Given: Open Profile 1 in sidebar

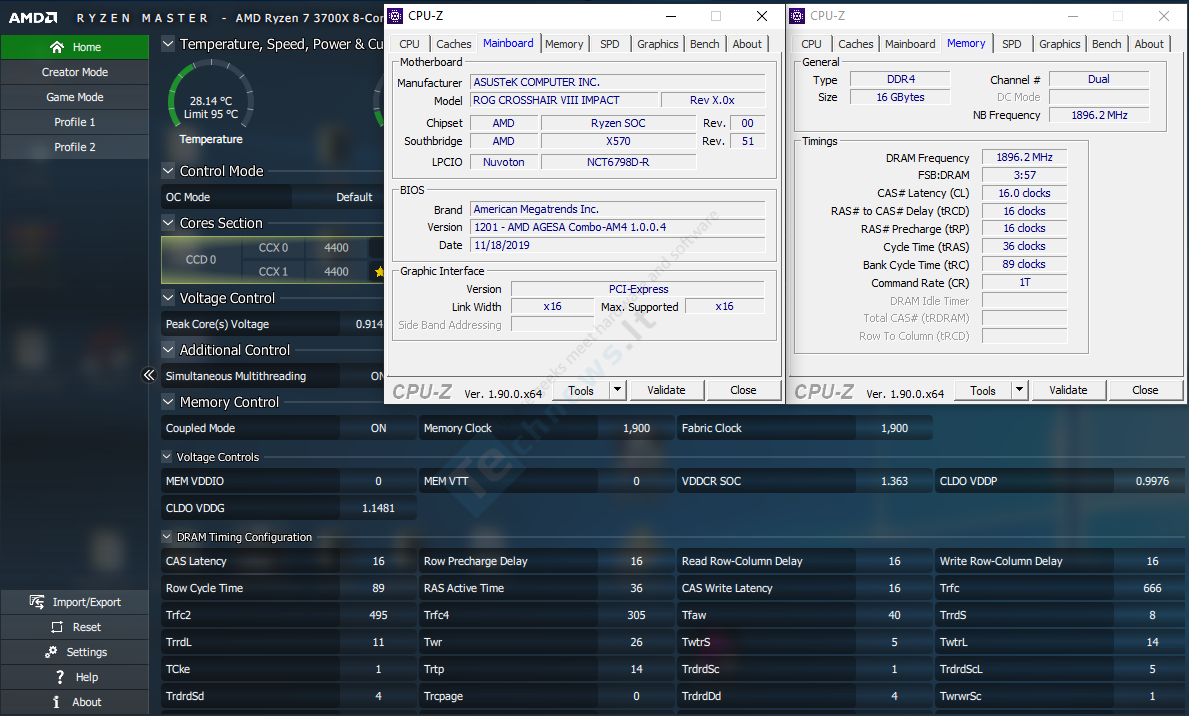Looking at the screenshot, I should (x=75, y=122).
